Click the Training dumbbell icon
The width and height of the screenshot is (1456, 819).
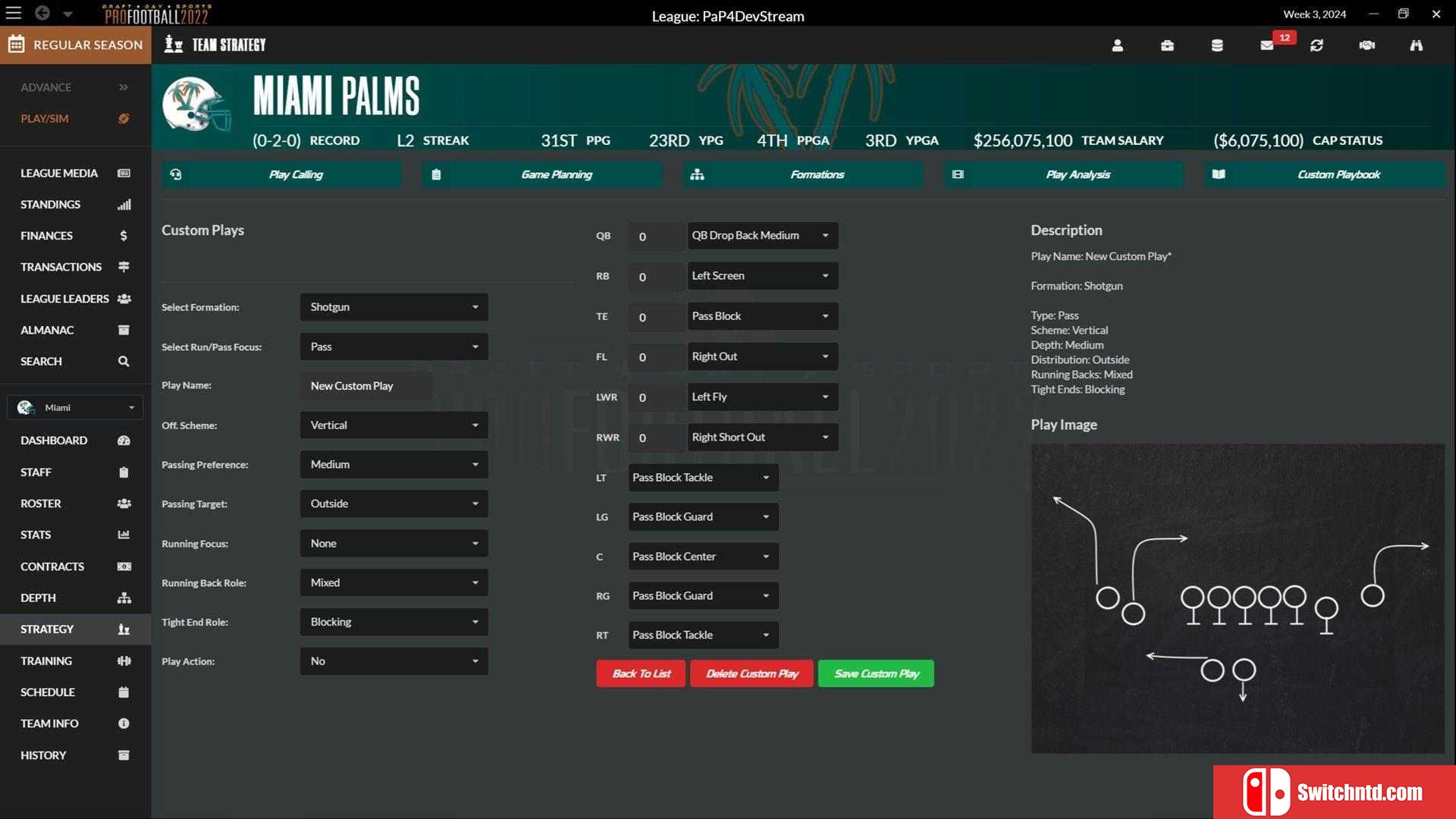(x=124, y=661)
